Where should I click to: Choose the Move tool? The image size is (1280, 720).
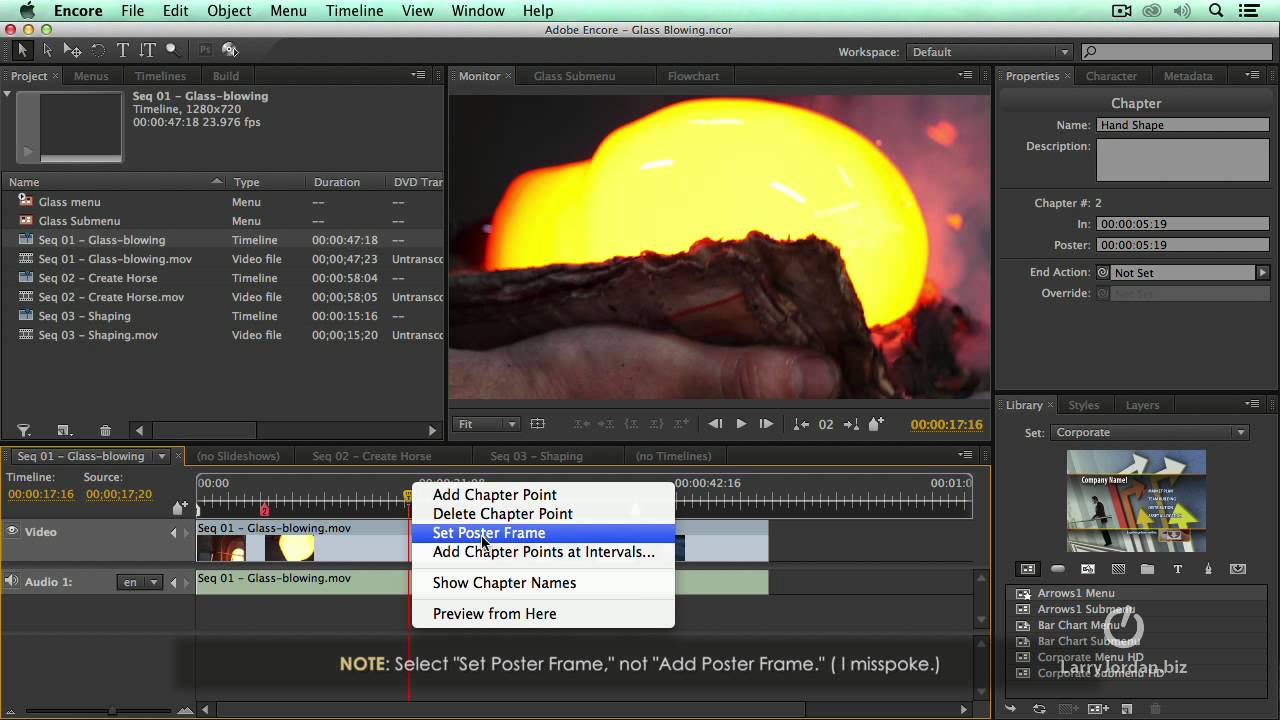pyautogui.click(x=72, y=50)
